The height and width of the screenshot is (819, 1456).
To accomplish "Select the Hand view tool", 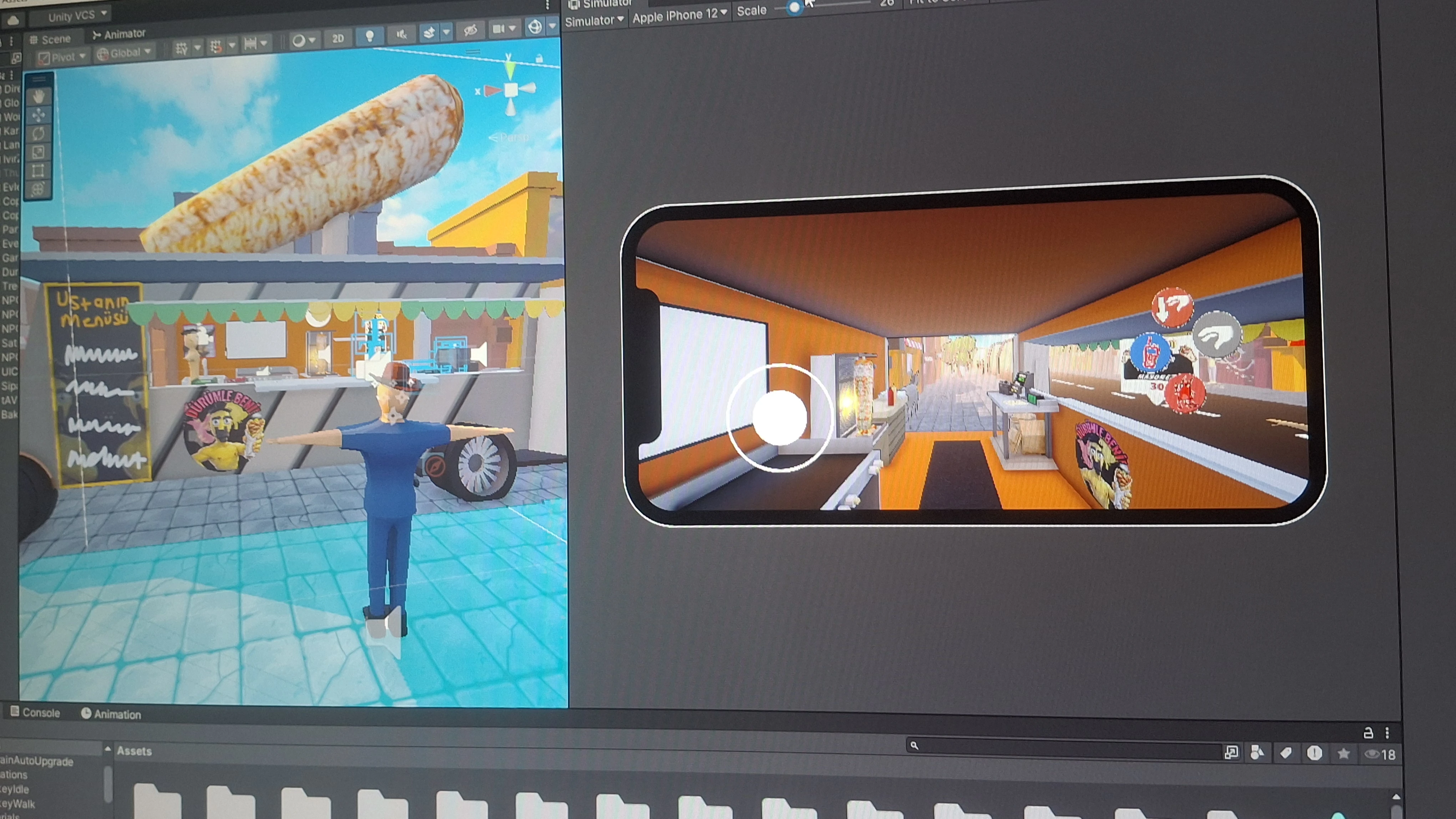I will click(x=39, y=97).
